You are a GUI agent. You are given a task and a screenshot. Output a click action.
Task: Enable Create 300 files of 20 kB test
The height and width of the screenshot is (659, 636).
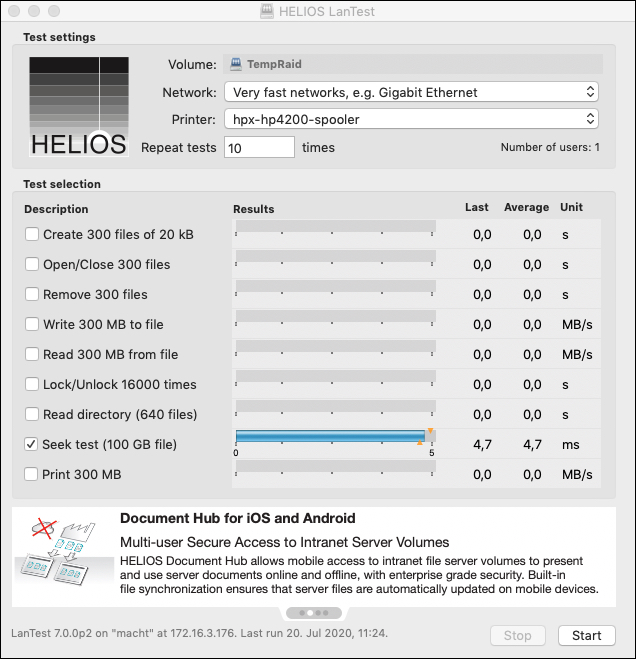[32, 234]
